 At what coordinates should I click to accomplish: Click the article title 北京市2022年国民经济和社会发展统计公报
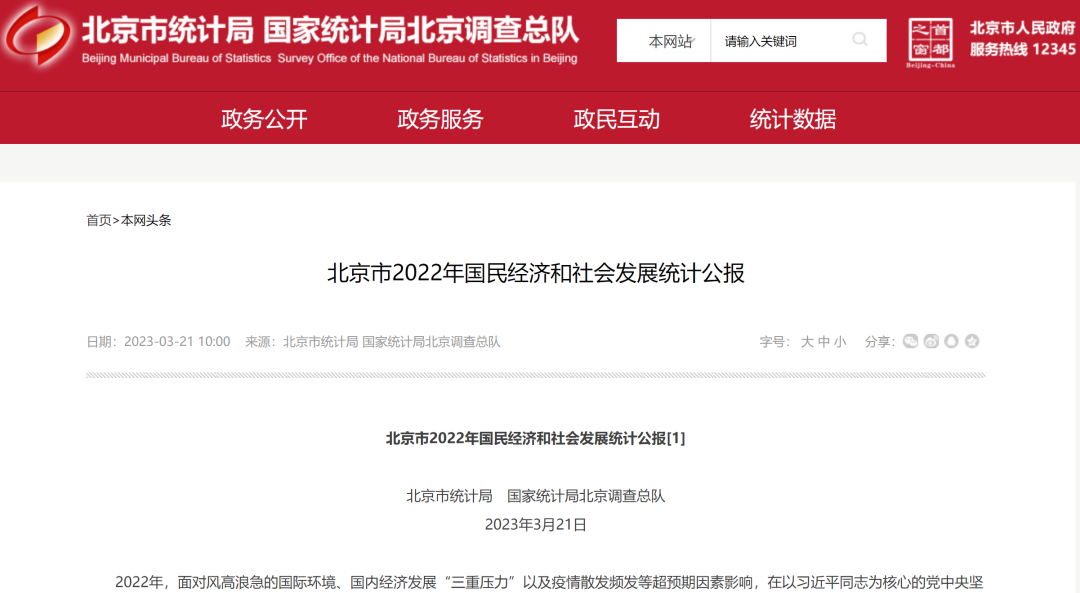(x=536, y=273)
